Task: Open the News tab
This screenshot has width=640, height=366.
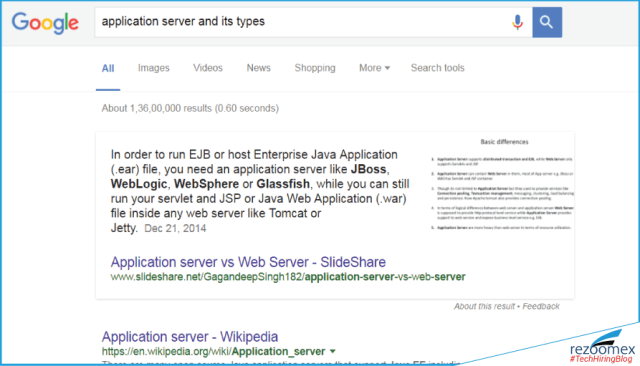Action: 258,68
